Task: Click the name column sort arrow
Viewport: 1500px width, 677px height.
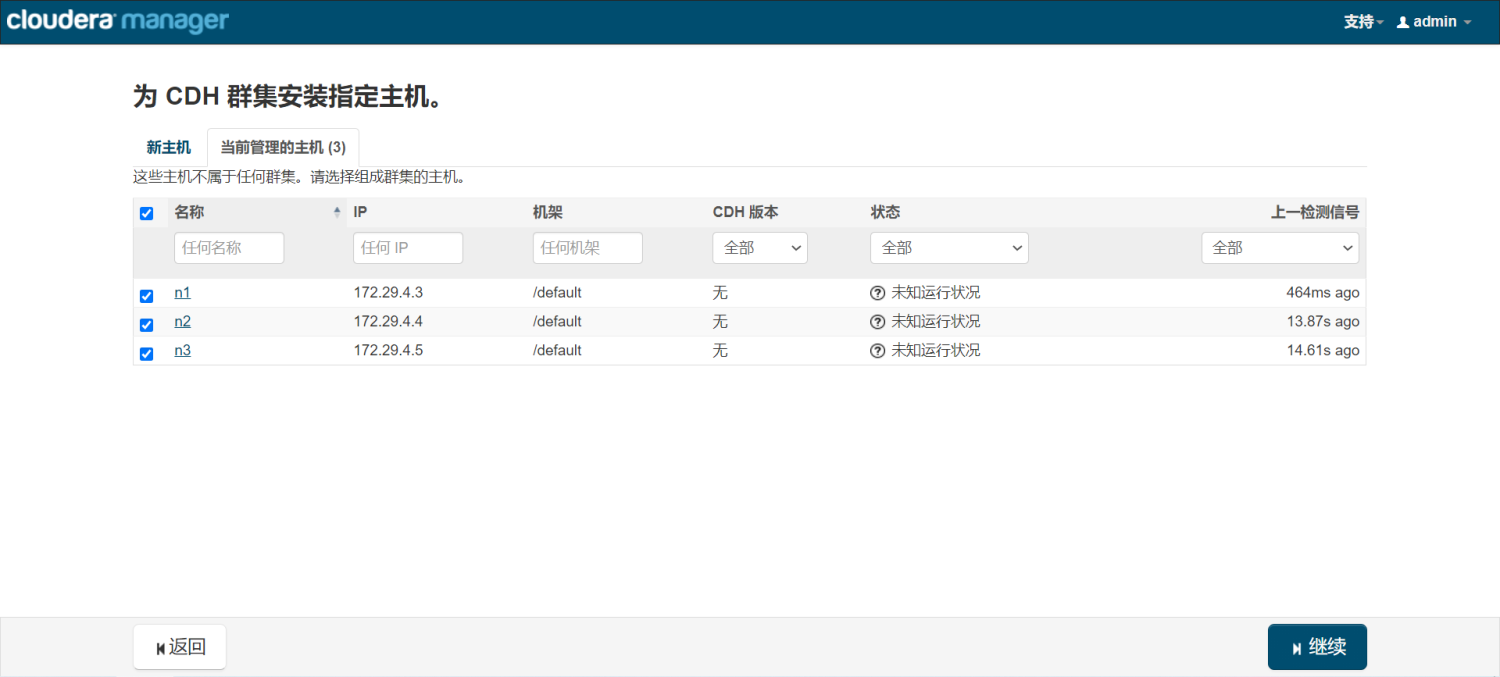Action: pos(337,212)
